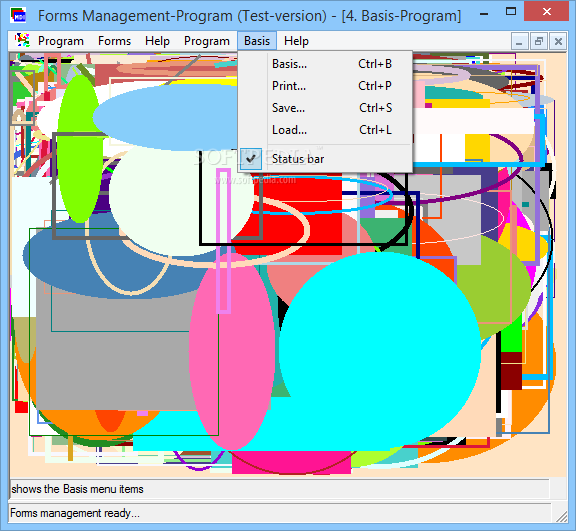Choose Basis... Ctrl+B menu entry
Viewport: 576px width, 531px height.
325,64
